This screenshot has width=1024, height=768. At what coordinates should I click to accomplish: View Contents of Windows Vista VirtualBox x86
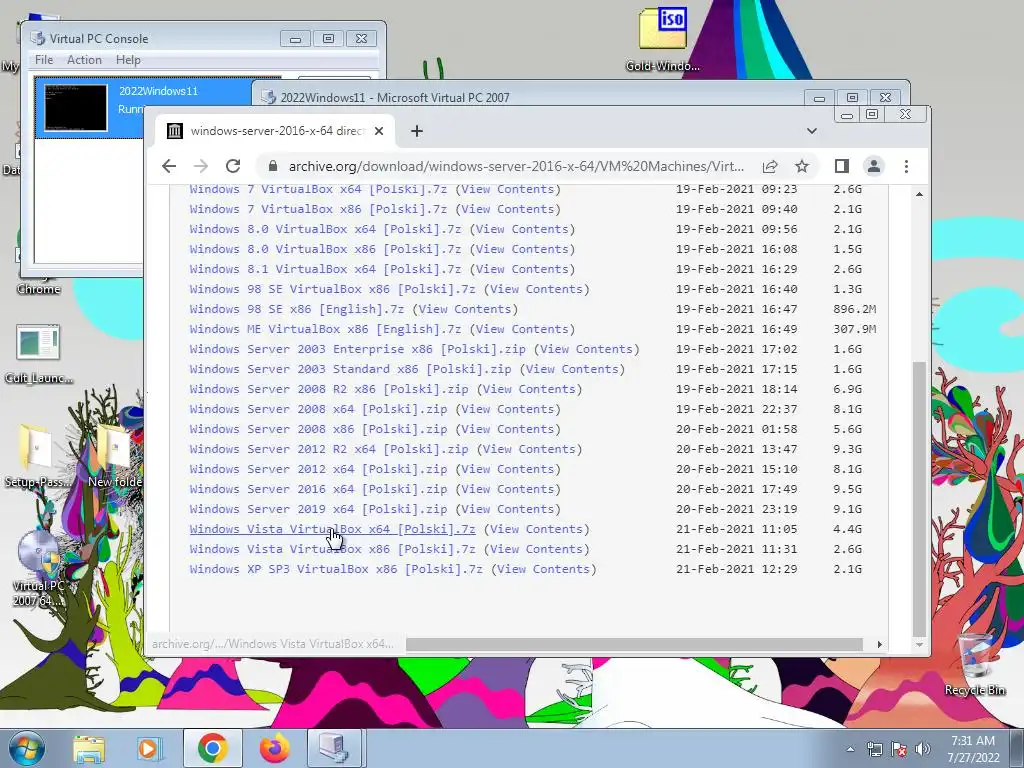[536, 549]
